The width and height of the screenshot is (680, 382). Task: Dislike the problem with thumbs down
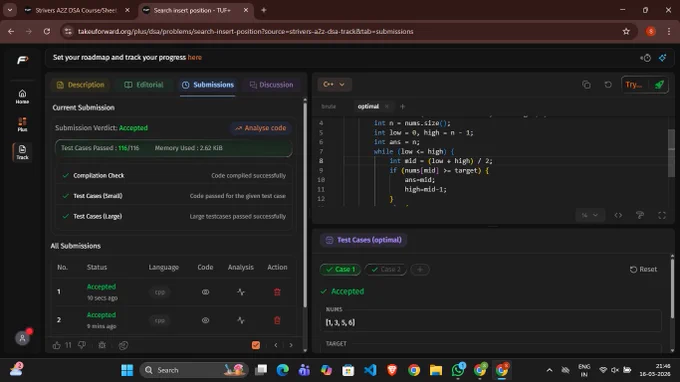[82, 345]
